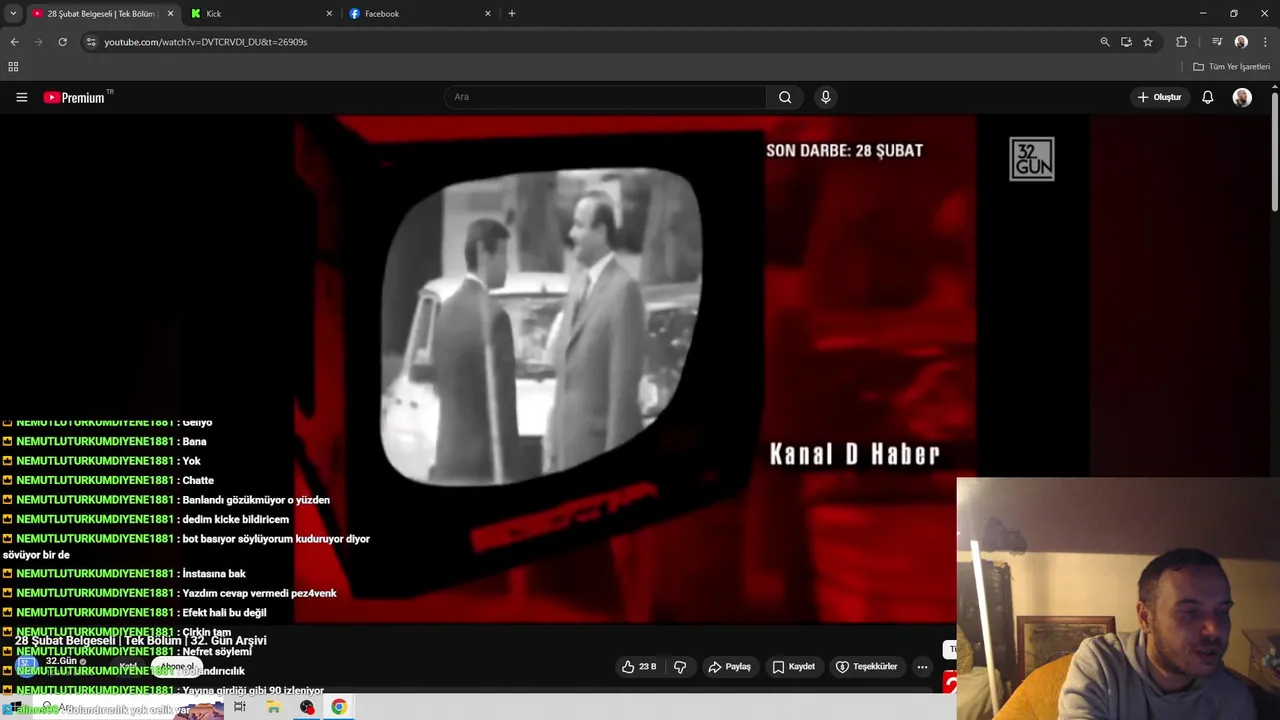Focus the YouTube Ara search box

[605, 97]
